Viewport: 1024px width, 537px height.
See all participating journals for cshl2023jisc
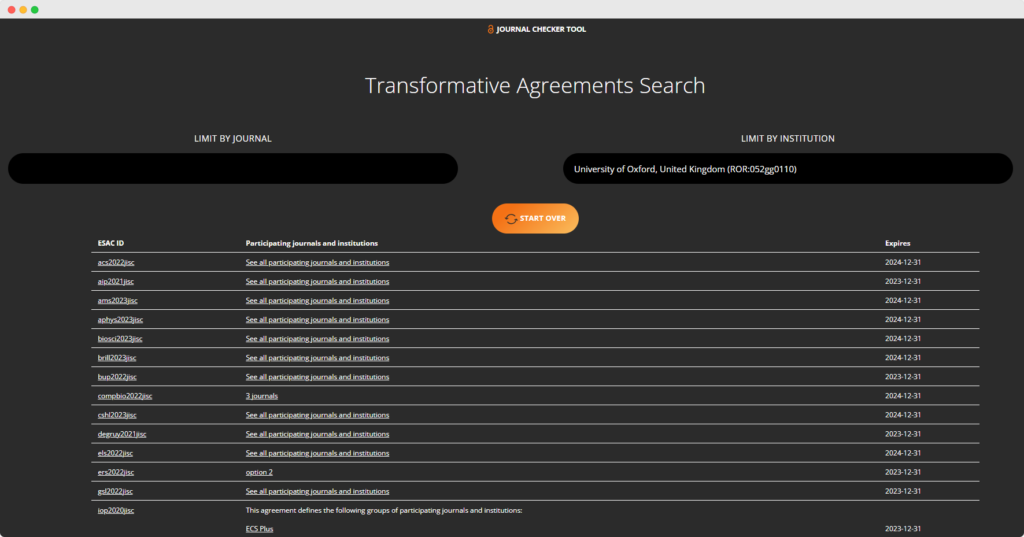click(x=317, y=415)
